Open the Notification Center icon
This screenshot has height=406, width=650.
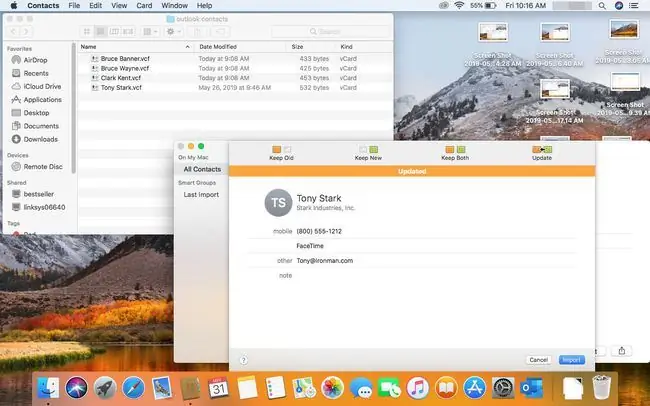point(633,6)
